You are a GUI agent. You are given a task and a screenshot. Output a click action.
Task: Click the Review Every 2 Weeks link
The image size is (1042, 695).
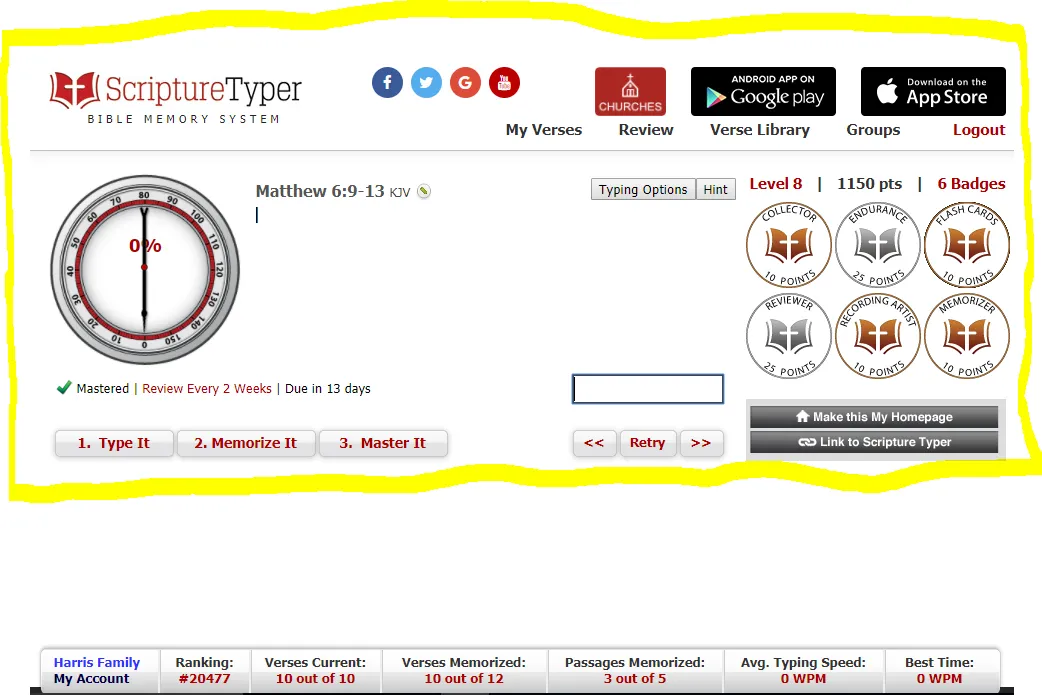[x=207, y=389]
